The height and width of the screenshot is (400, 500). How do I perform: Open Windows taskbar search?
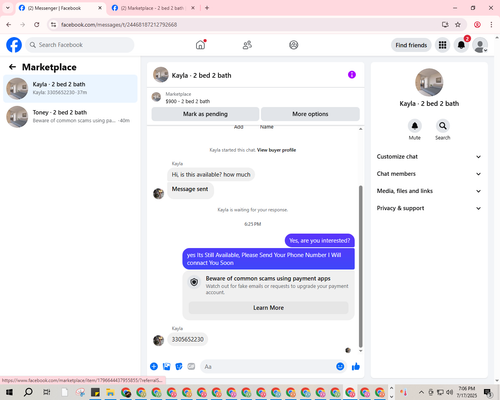pos(28,392)
